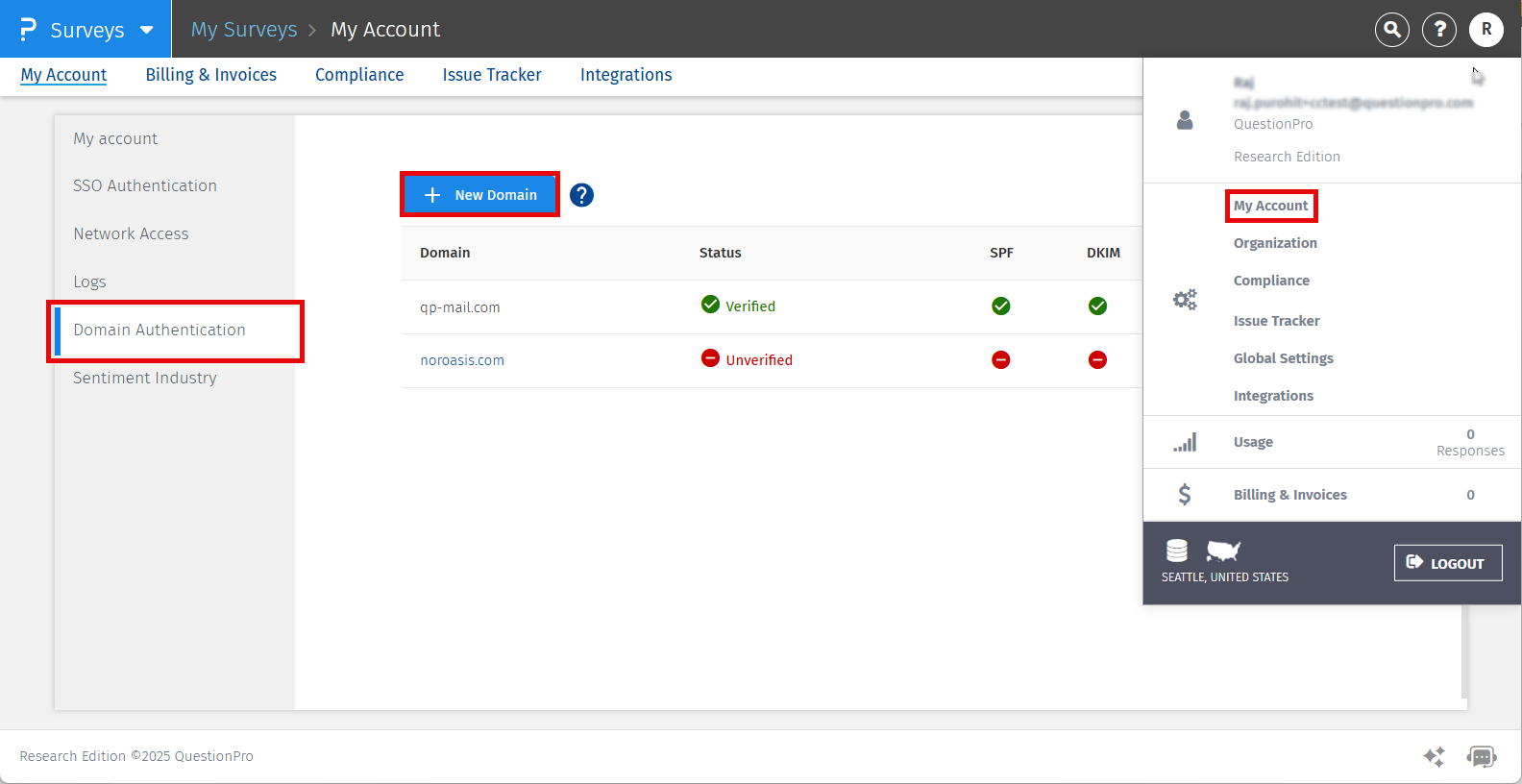Select SSO Authentication in sidebar
This screenshot has height=784, width=1522.
[145, 185]
